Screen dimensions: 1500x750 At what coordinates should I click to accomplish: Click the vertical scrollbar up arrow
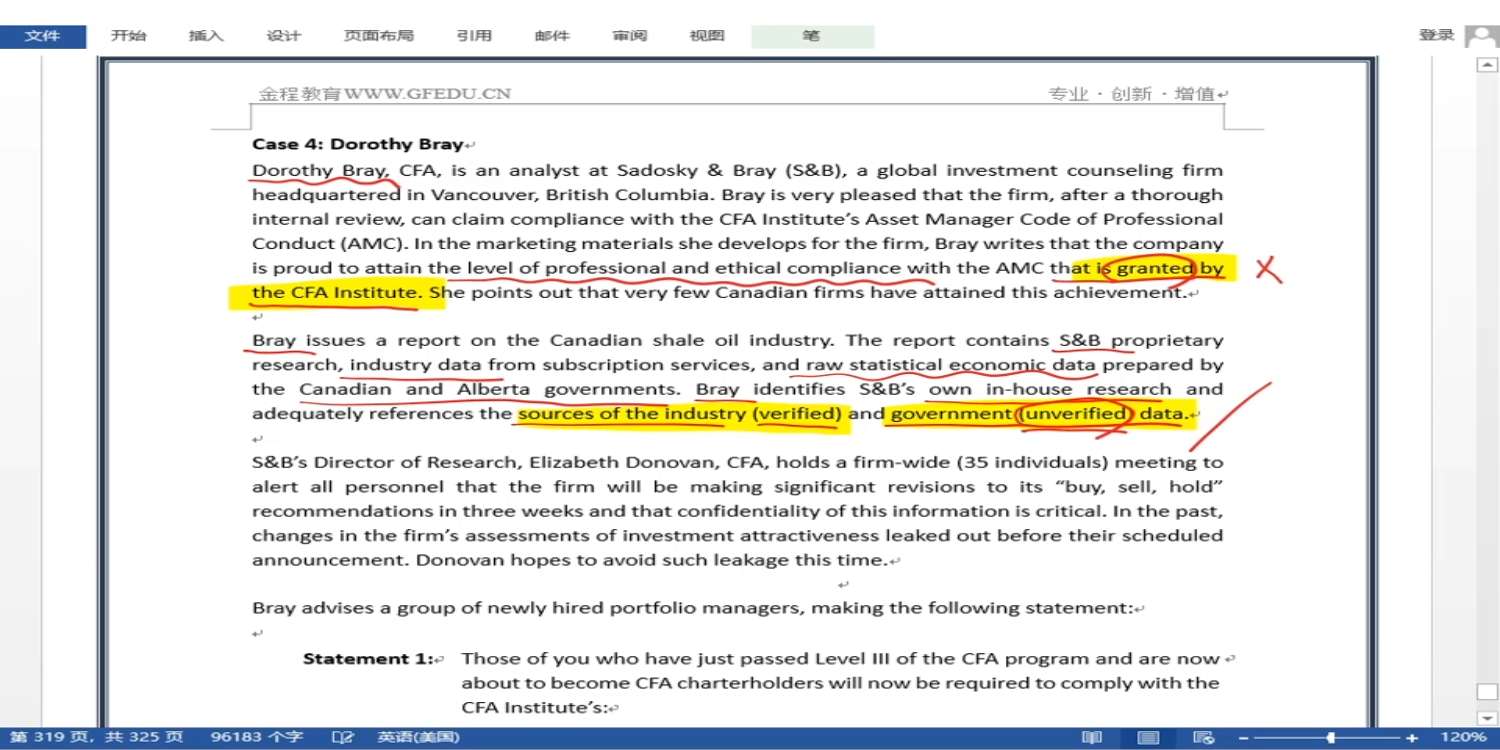[1487, 66]
